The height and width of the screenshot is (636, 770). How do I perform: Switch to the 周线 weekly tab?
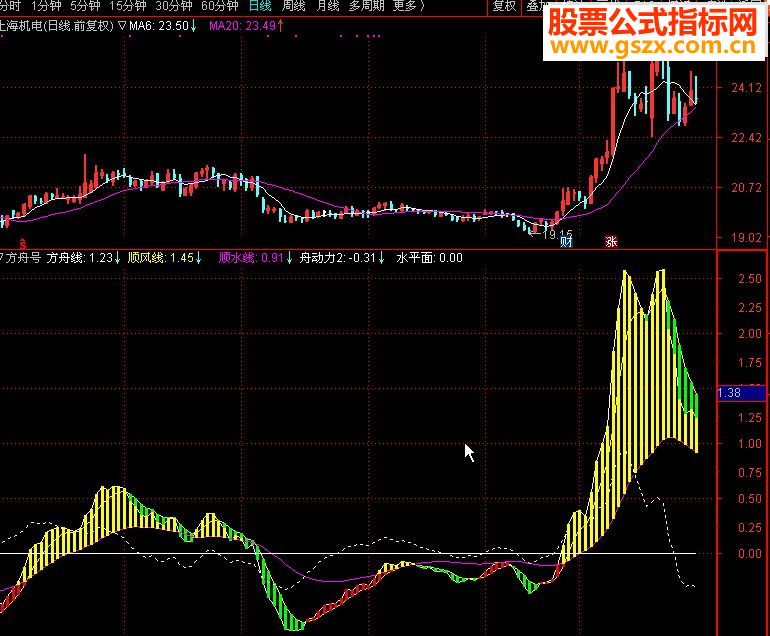(x=293, y=6)
